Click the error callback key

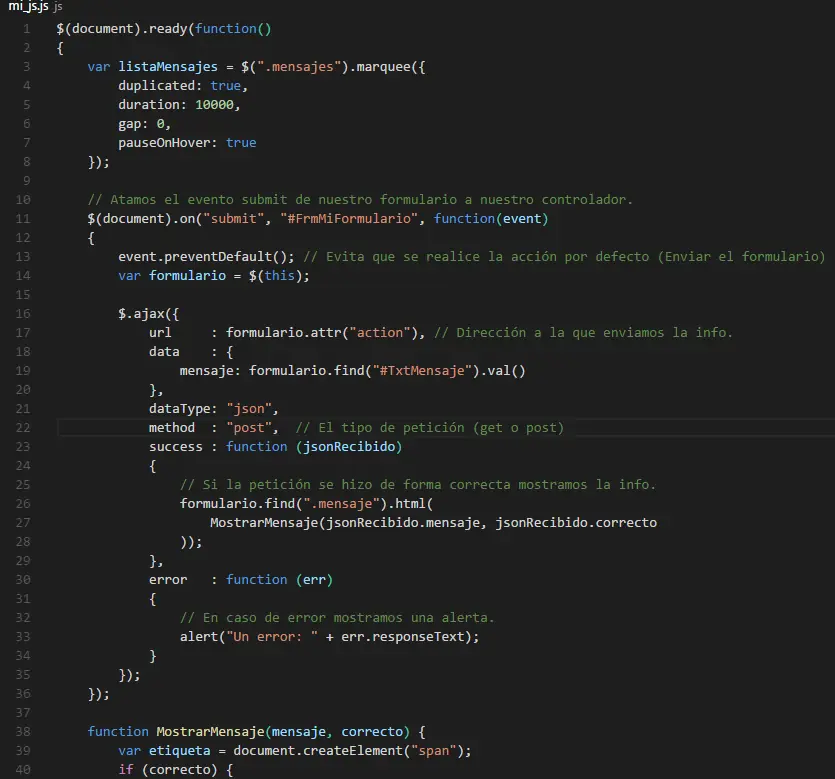168,580
